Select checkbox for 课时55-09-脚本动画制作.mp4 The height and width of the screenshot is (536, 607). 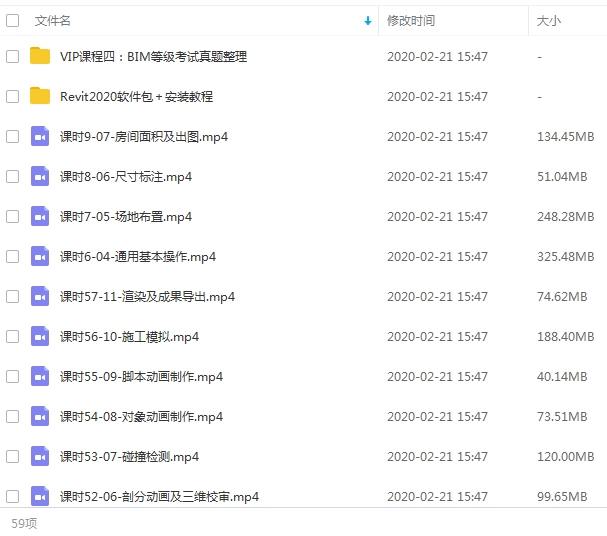coord(12,376)
